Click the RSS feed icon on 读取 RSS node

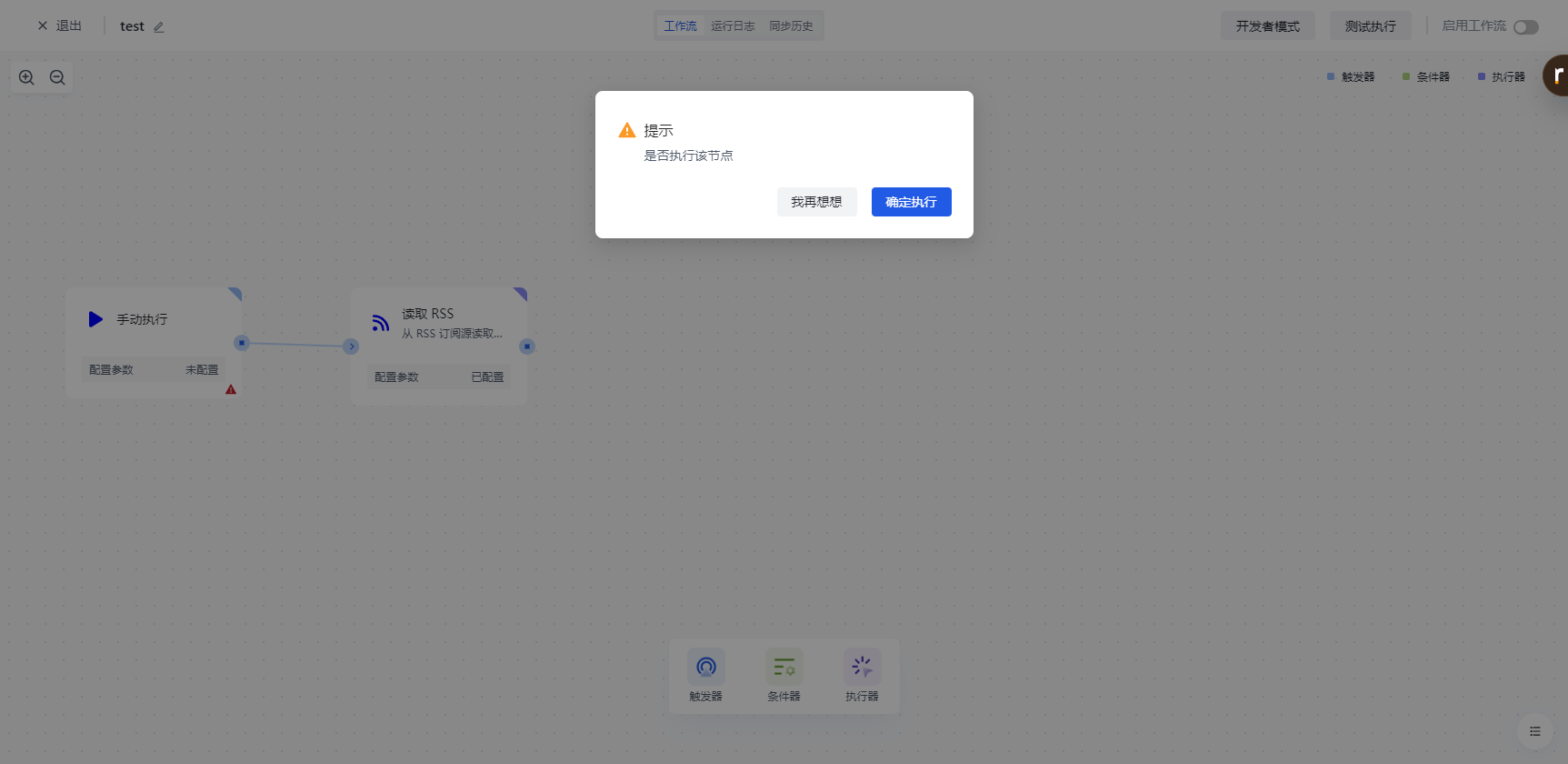[381, 323]
